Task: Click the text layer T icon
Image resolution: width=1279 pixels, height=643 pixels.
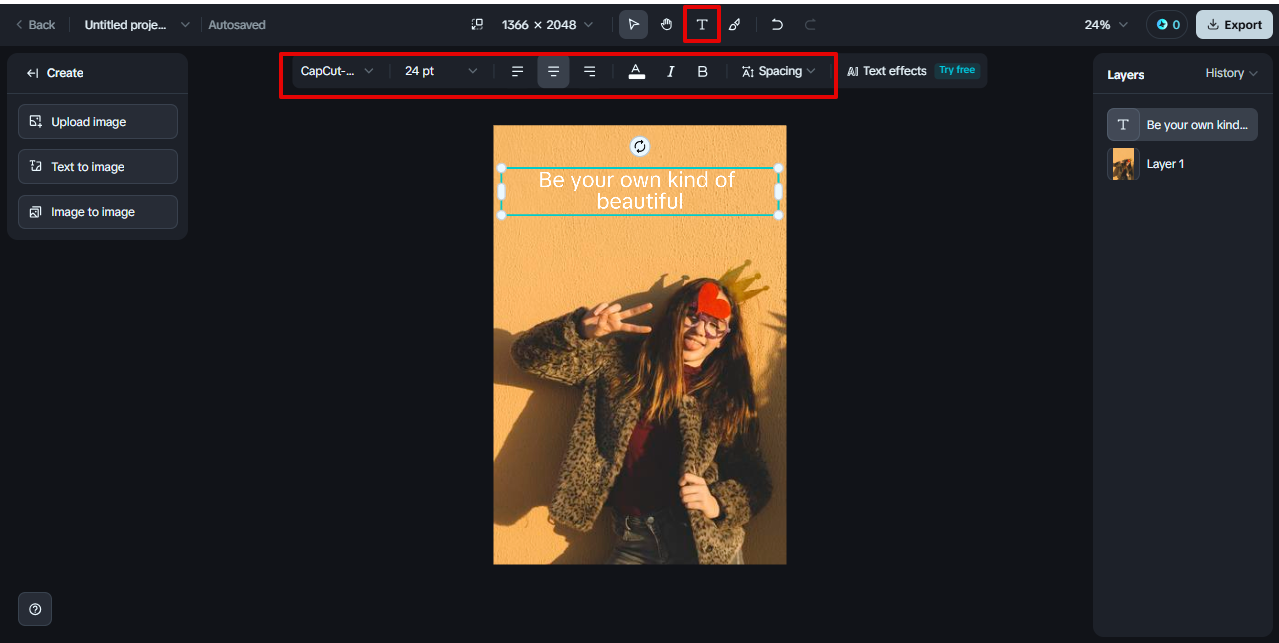Action: [1123, 124]
